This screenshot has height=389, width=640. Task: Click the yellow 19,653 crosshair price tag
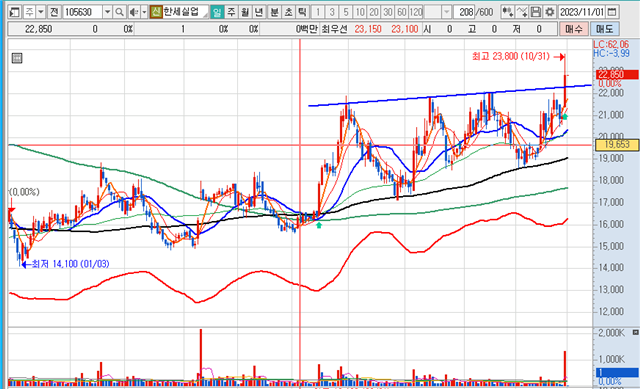(616, 144)
